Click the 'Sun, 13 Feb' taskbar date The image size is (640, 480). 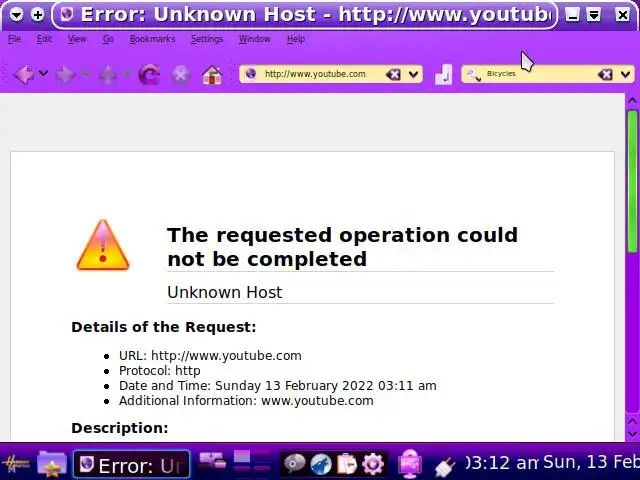590,462
